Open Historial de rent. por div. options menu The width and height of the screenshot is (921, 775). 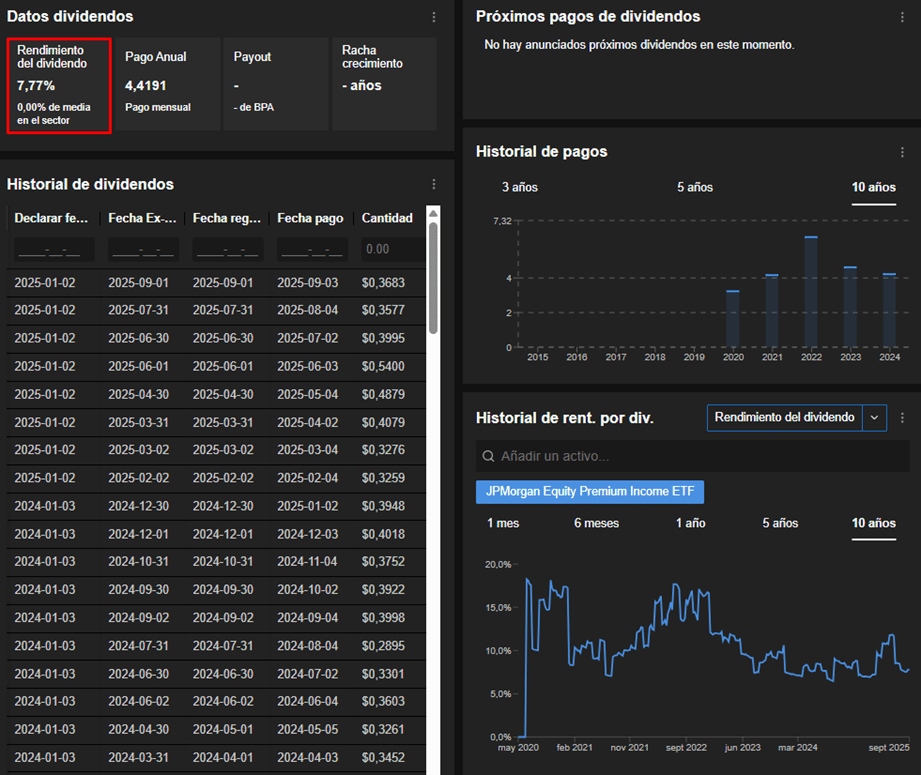click(x=902, y=418)
